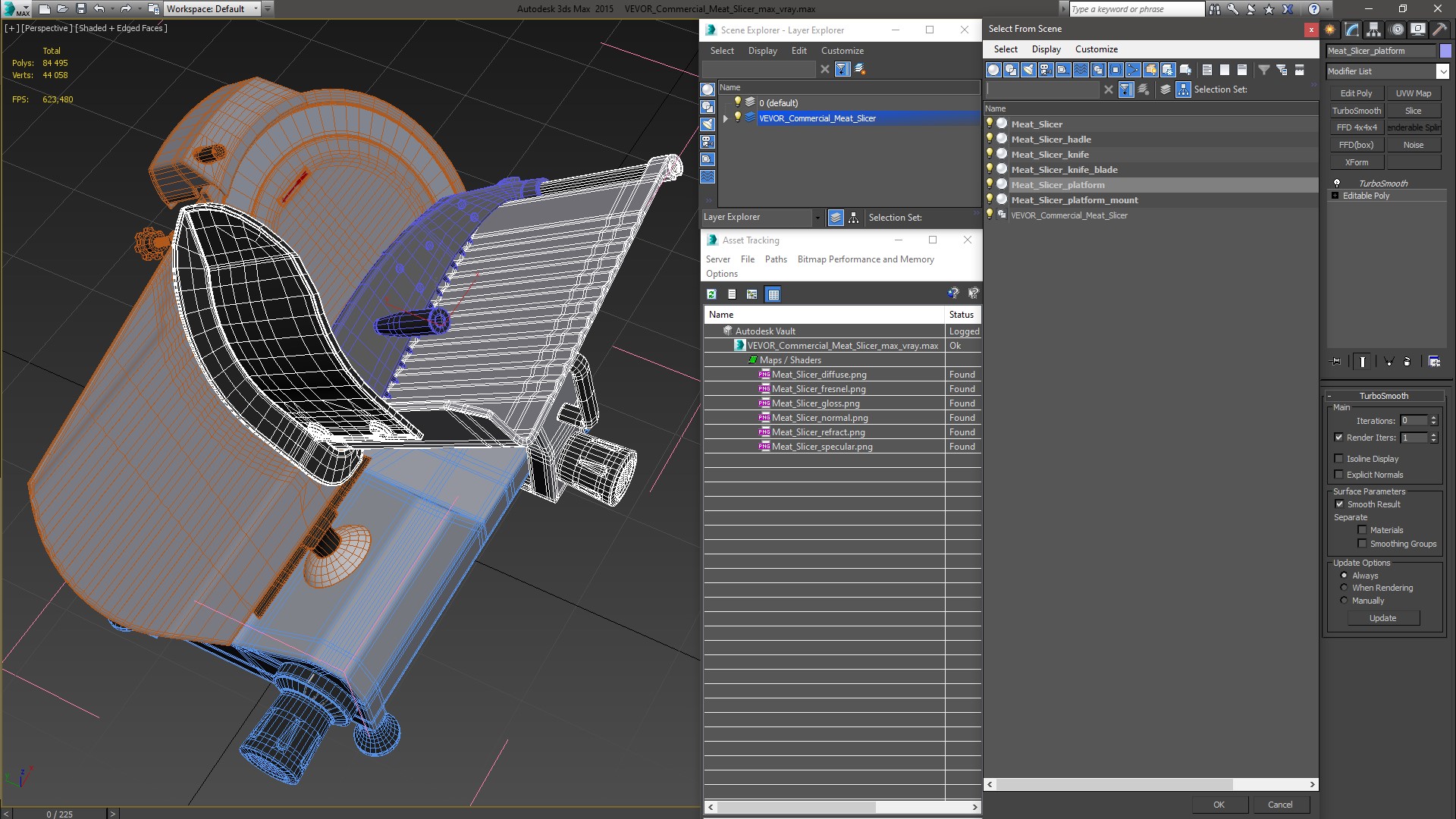Switch Asset Tracking to table view

tap(773, 294)
